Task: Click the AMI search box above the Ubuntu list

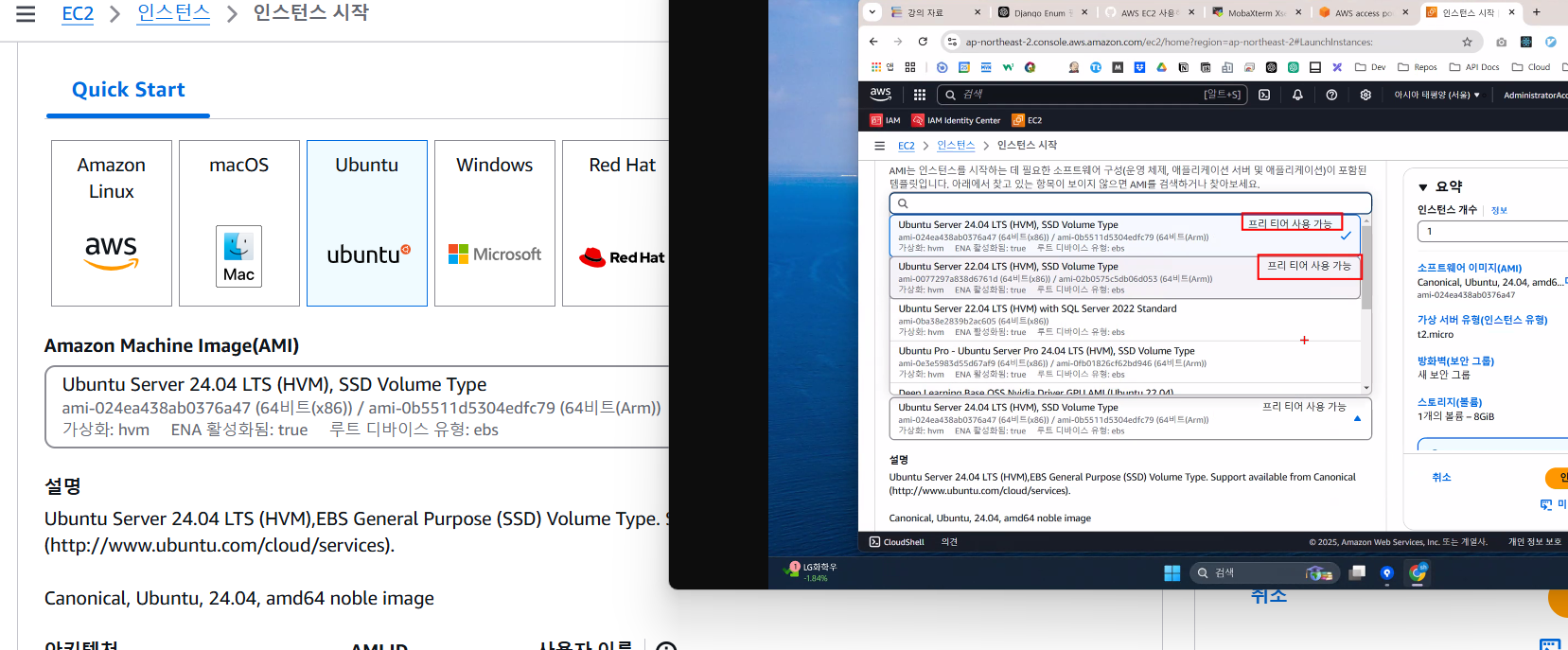Action: click(1130, 203)
